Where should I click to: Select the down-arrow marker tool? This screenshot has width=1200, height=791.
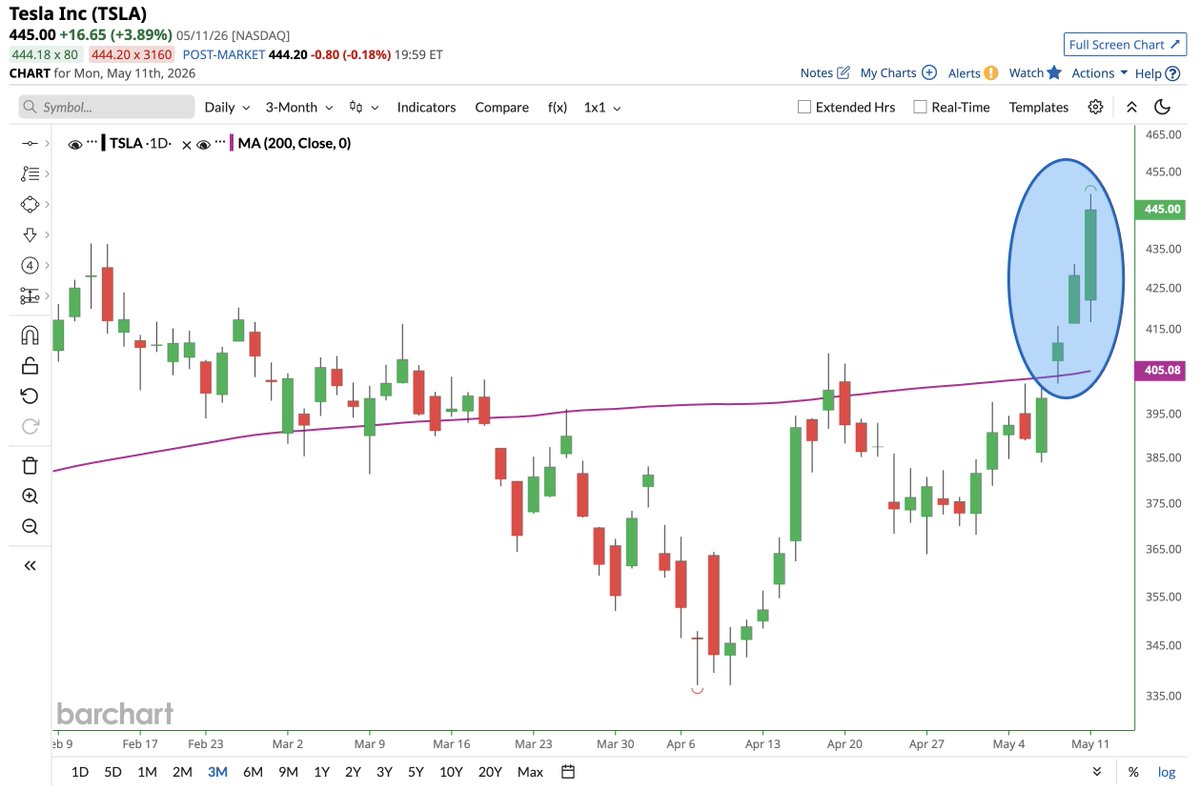29,235
